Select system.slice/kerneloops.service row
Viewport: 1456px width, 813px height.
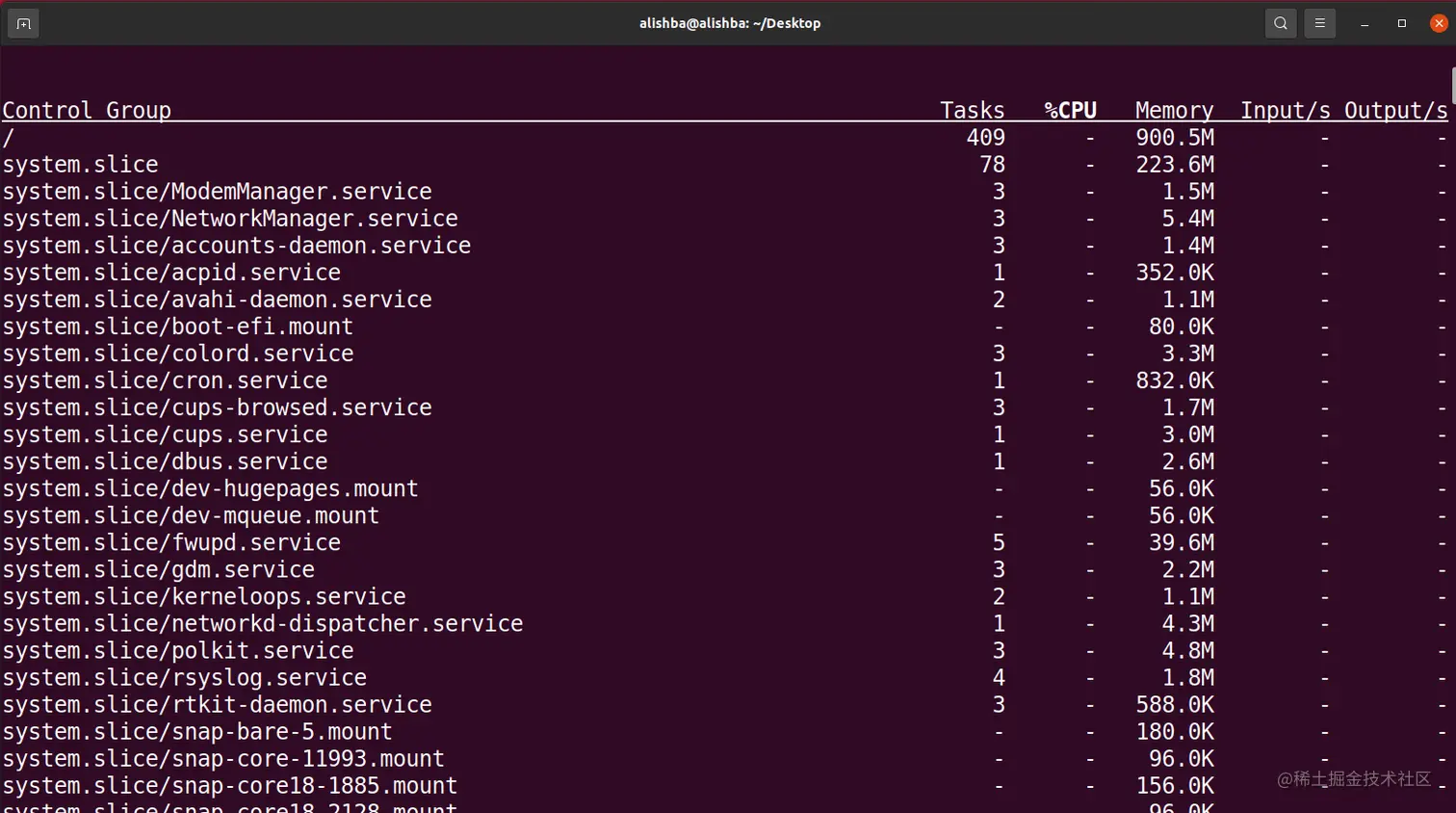[724, 596]
